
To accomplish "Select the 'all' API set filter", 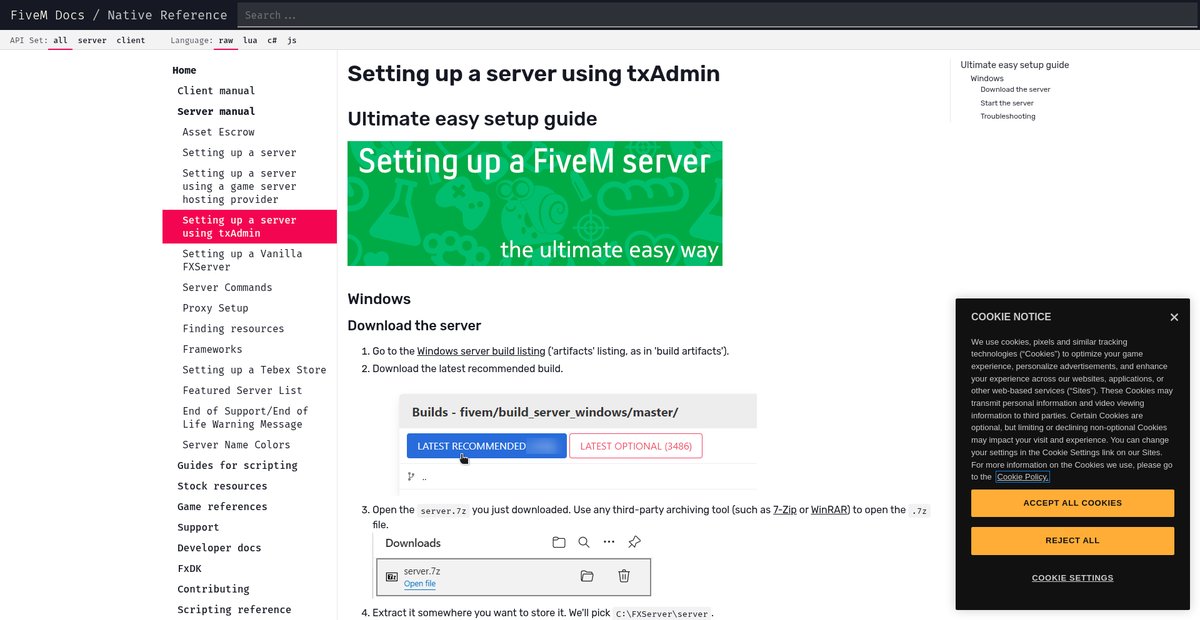I will [x=60, y=41].
